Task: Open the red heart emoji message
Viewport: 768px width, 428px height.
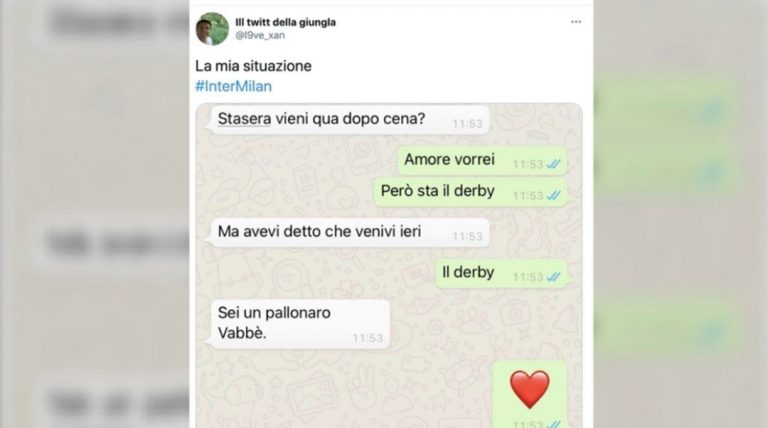Action: (x=529, y=390)
